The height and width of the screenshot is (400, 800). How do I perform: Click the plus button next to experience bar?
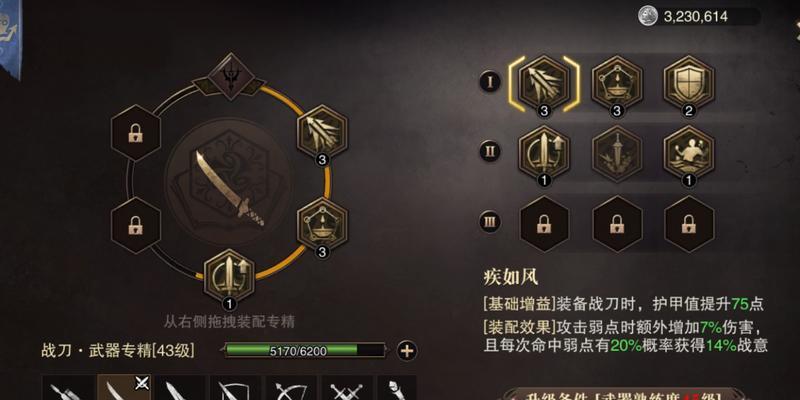click(407, 351)
